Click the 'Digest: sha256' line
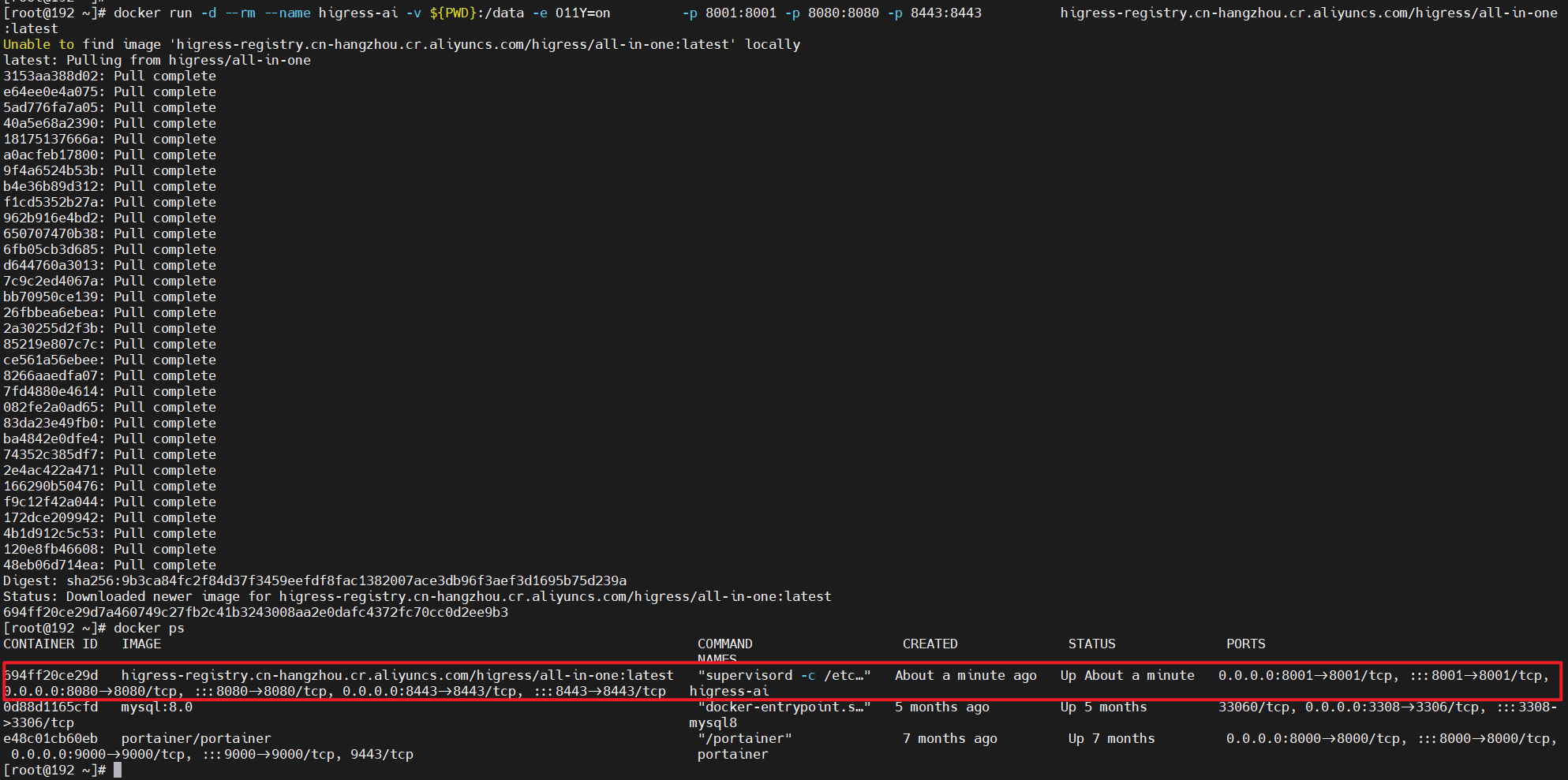 coord(315,580)
